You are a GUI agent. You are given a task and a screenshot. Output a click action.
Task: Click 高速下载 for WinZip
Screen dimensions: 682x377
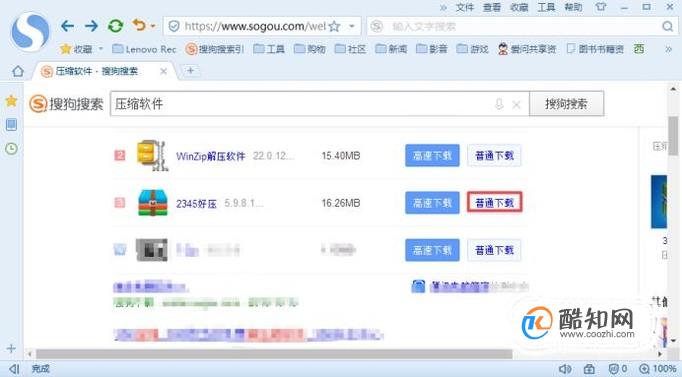point(432,155)
